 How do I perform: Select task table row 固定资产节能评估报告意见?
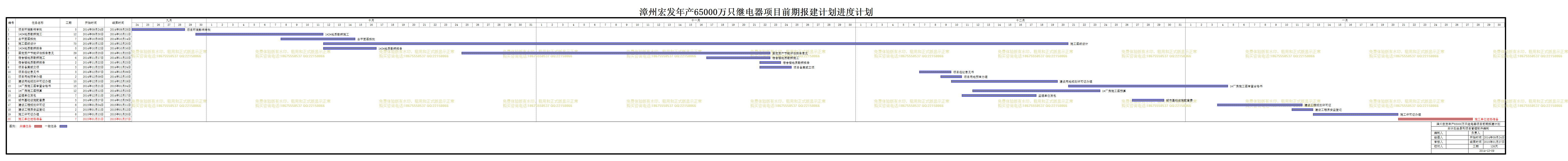tap(69, 53)
